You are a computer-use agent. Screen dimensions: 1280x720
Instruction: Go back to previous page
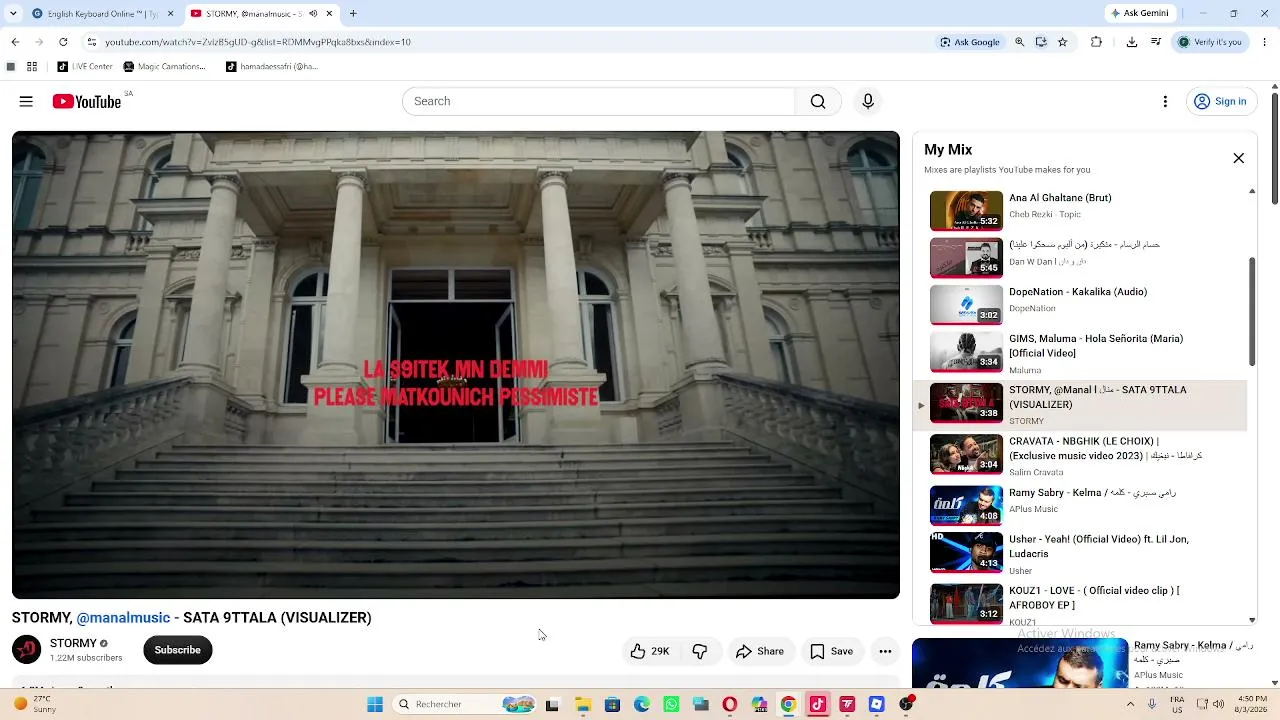pos(15,42)
